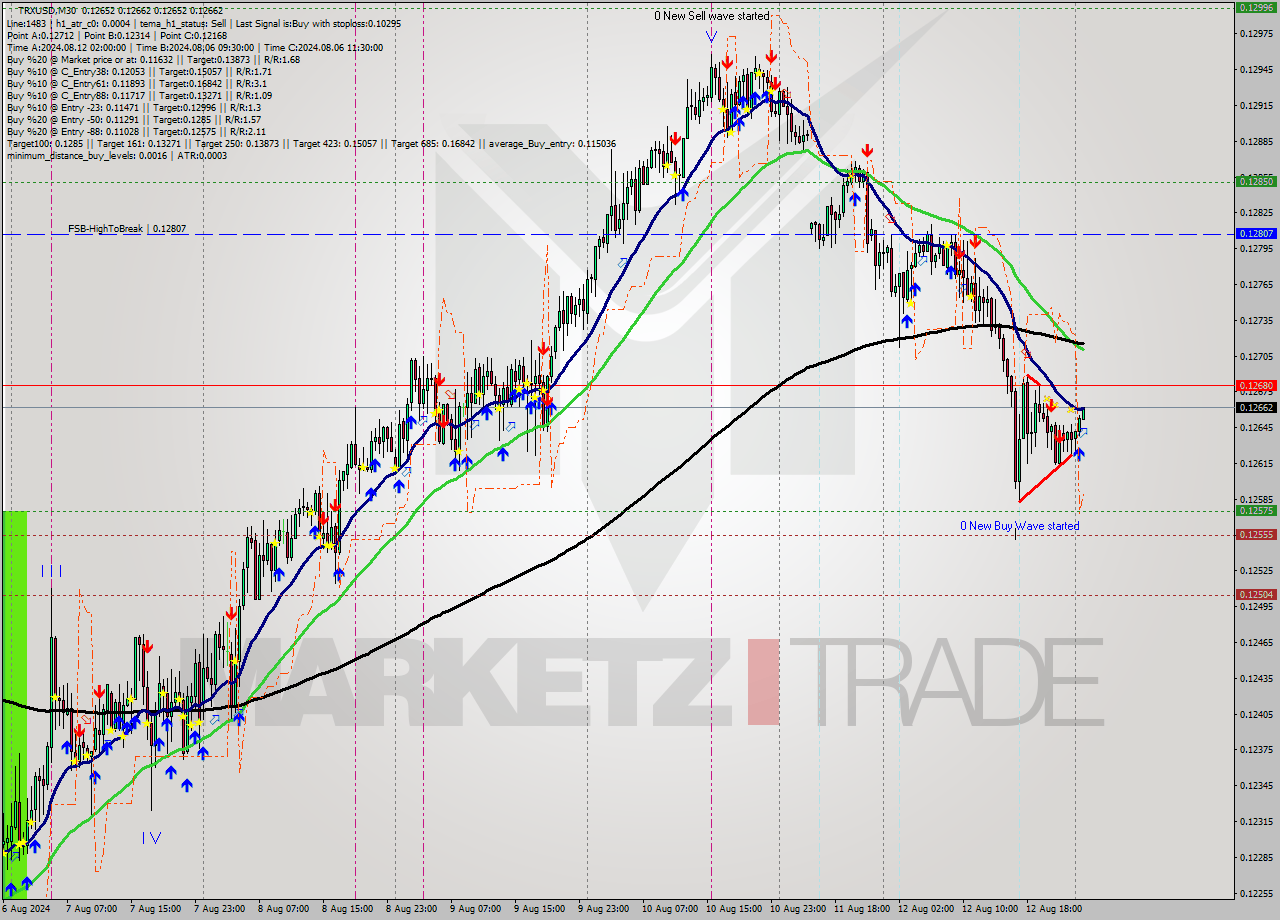Viewport: 1280px width, 920px height.
Task: Click the '0 New Sell wave started' label
Action: [712, 16]
